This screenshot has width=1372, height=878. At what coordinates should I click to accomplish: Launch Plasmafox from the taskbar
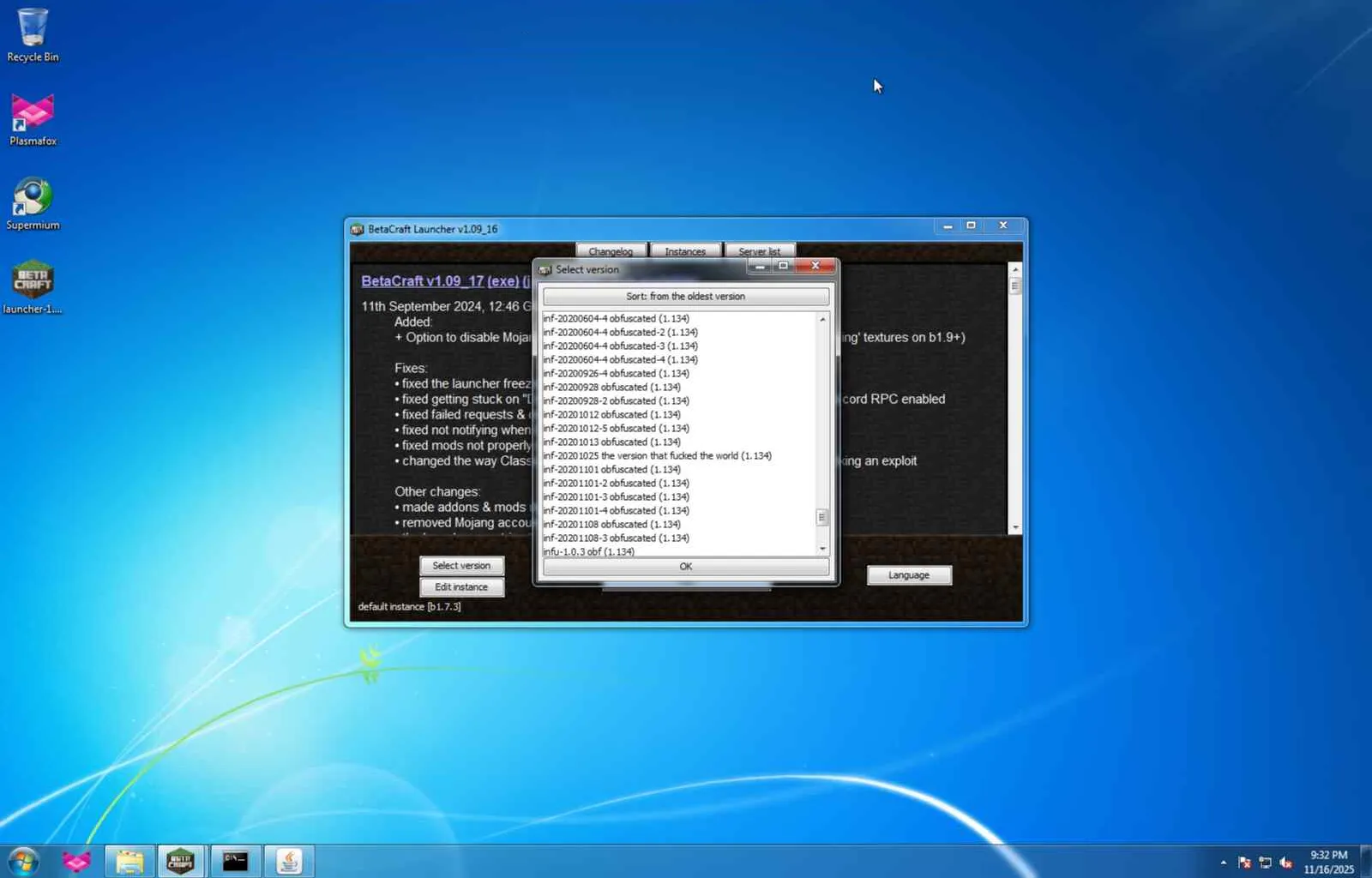pos(76,861)
